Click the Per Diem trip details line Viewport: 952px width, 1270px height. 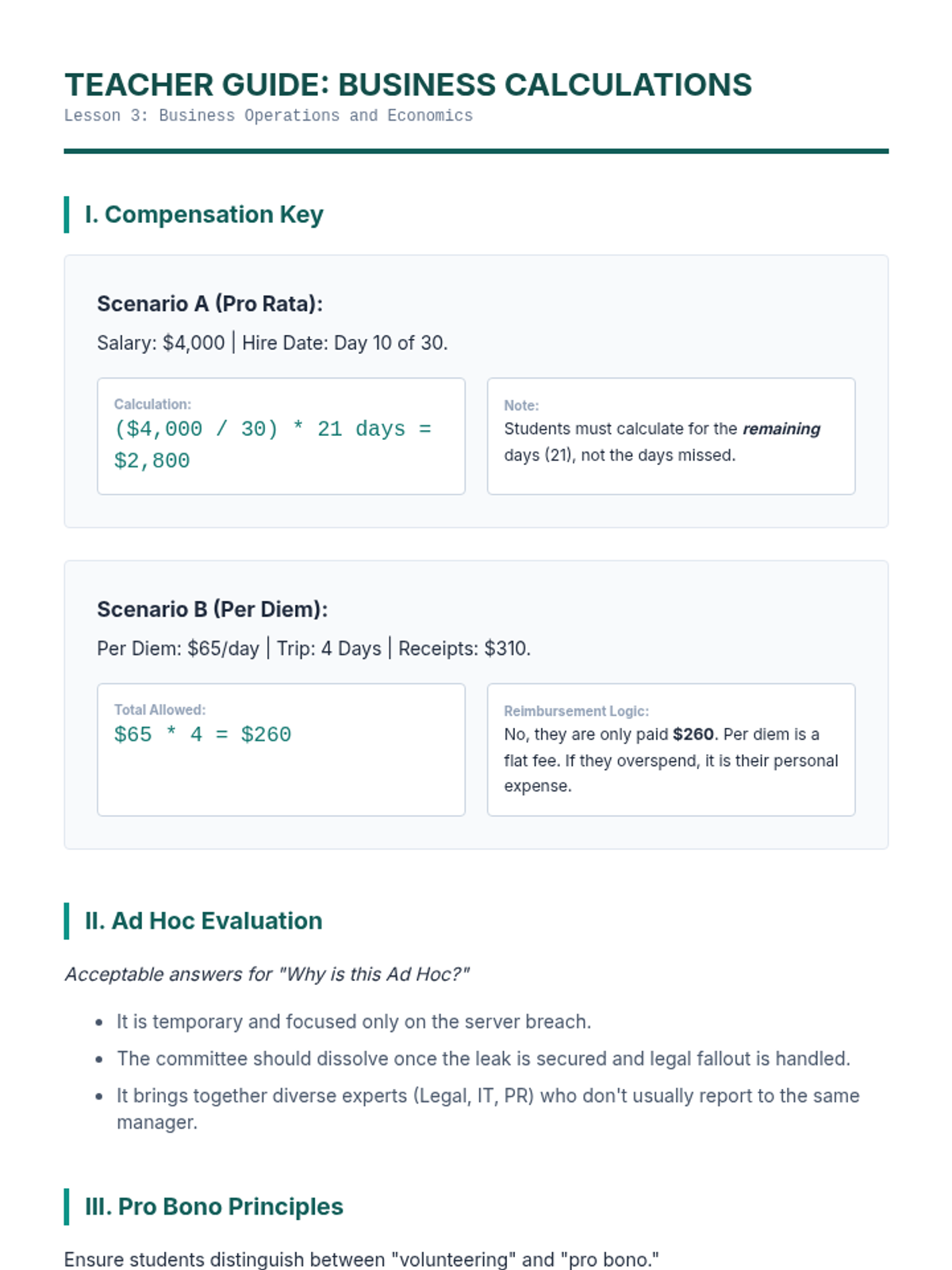coord(313,648)
